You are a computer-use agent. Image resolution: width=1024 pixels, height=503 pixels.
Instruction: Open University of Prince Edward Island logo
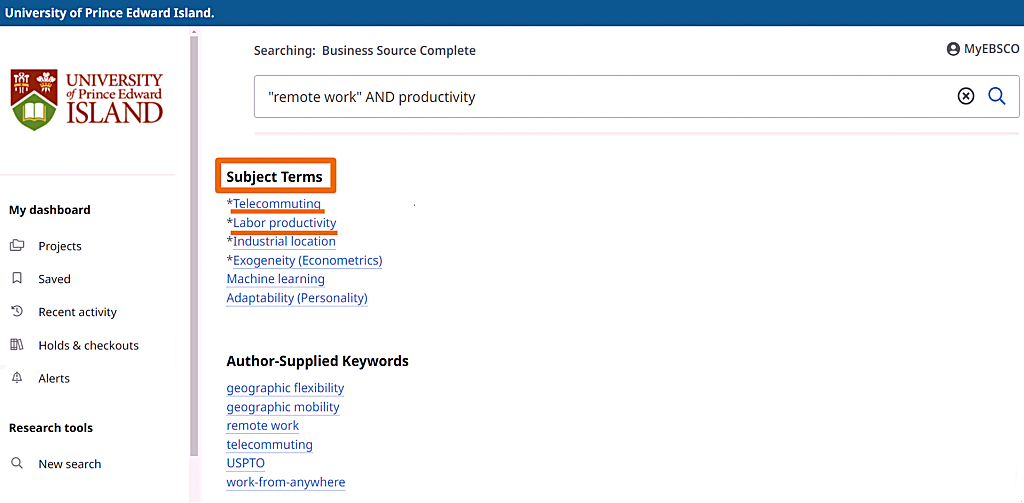point(87,99)
